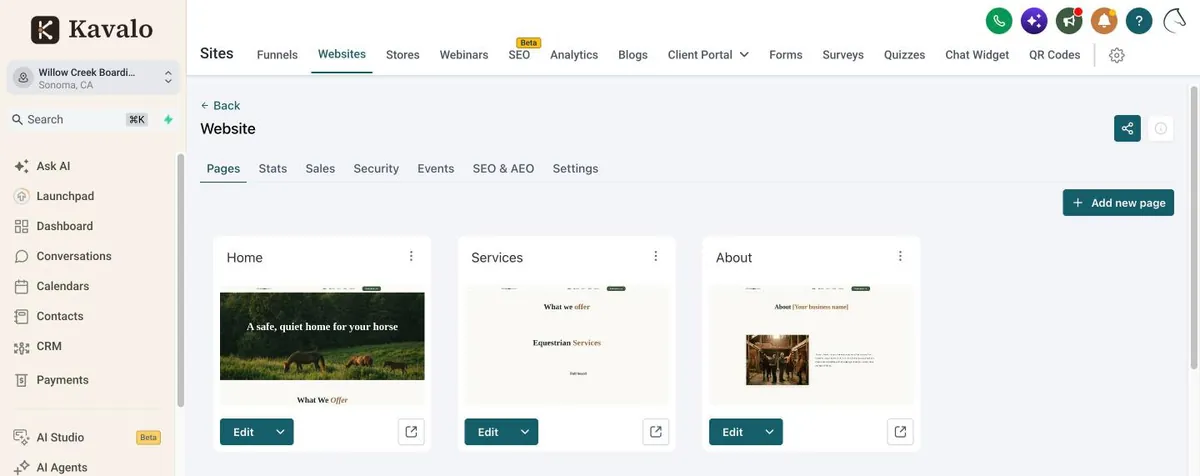Image resolution: width=1200 pixels, height=476 pixels.
Task: Switch to the Sales sub-tab
Action: point(320,169)
